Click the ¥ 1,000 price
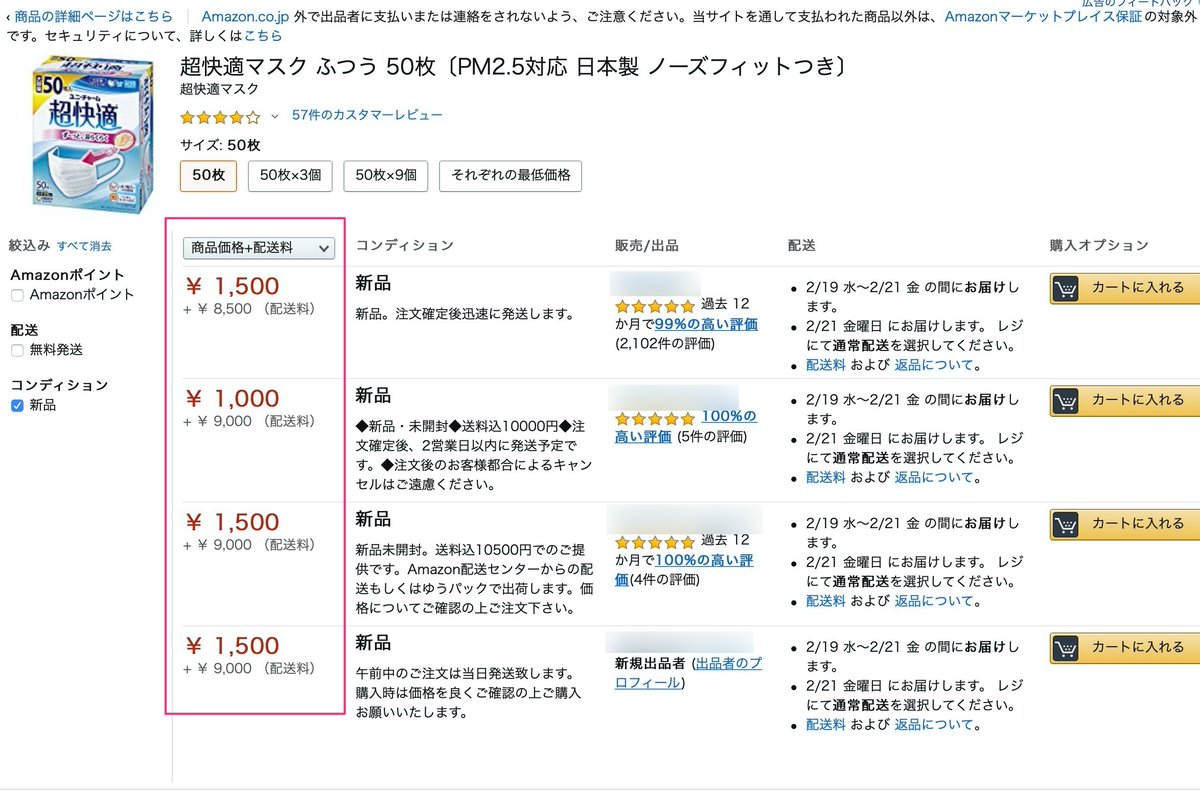 pyautogui.click(x=232, y=398)
